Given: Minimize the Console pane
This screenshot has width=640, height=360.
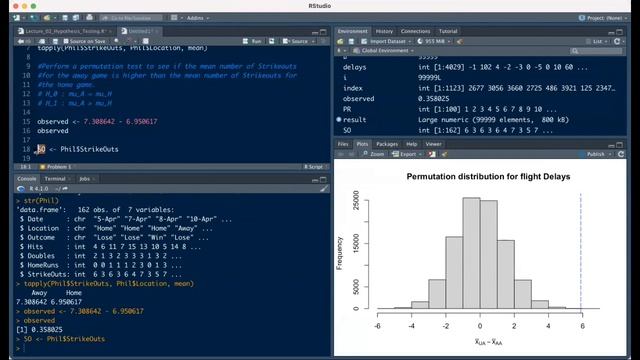Looking at the screenshot, I should (x=315, y=180).
